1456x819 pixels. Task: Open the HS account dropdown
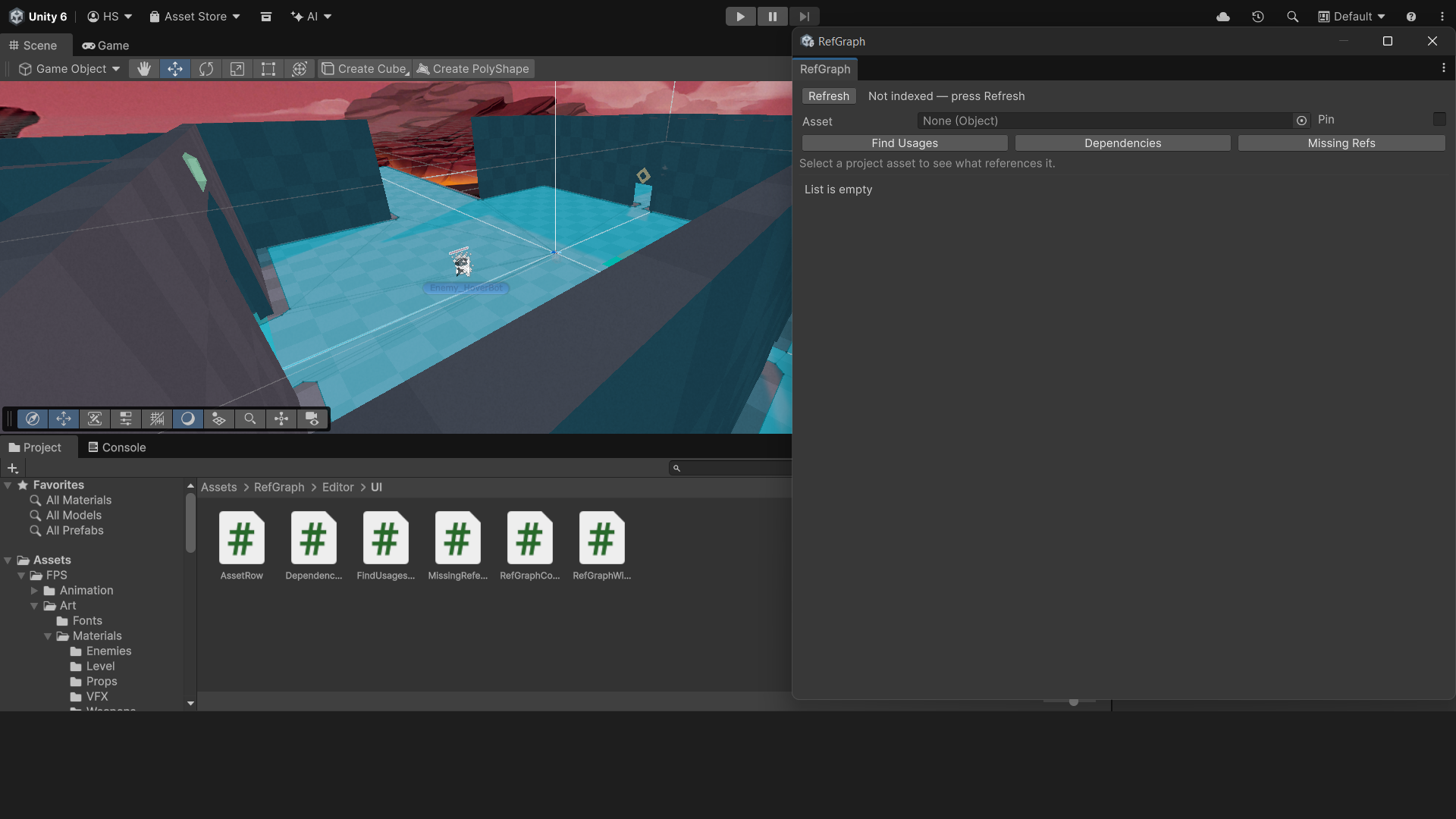110,17
